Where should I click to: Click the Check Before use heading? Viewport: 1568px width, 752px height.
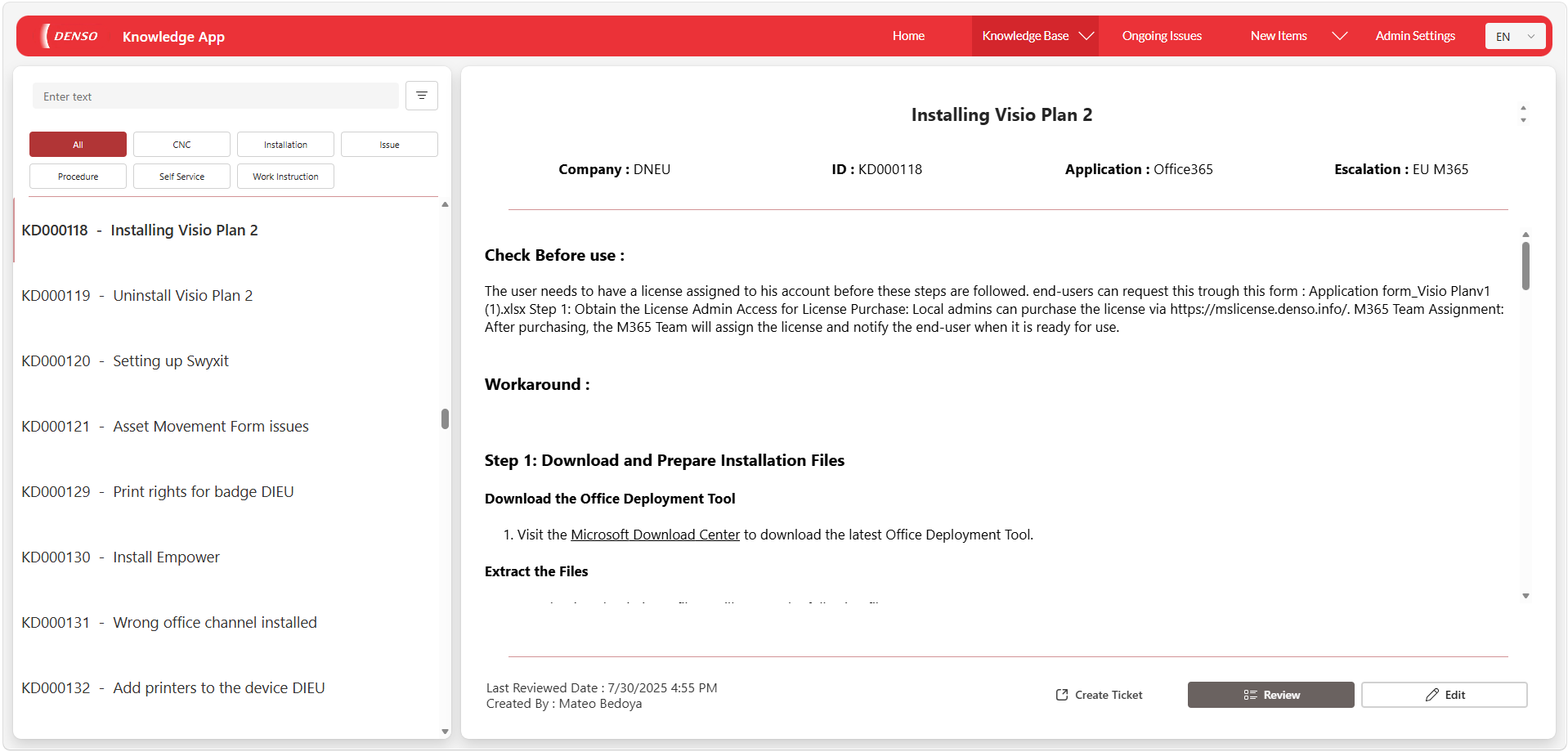(554, 255)
